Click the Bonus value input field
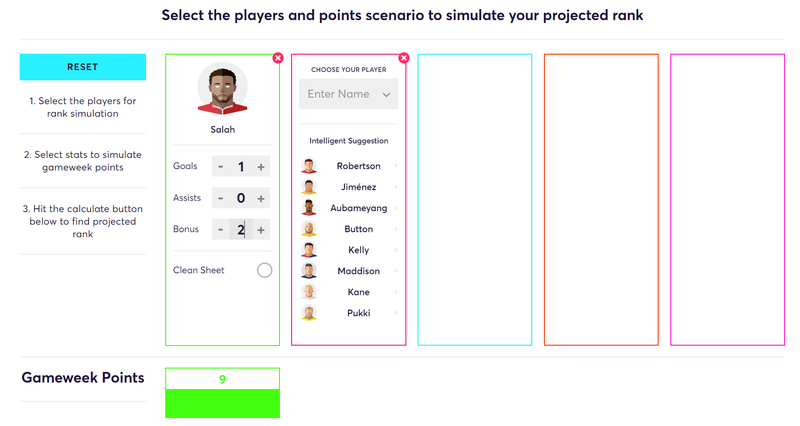This screenshot has height=426, width=800. pyautogui.click(x=241, y=230)
